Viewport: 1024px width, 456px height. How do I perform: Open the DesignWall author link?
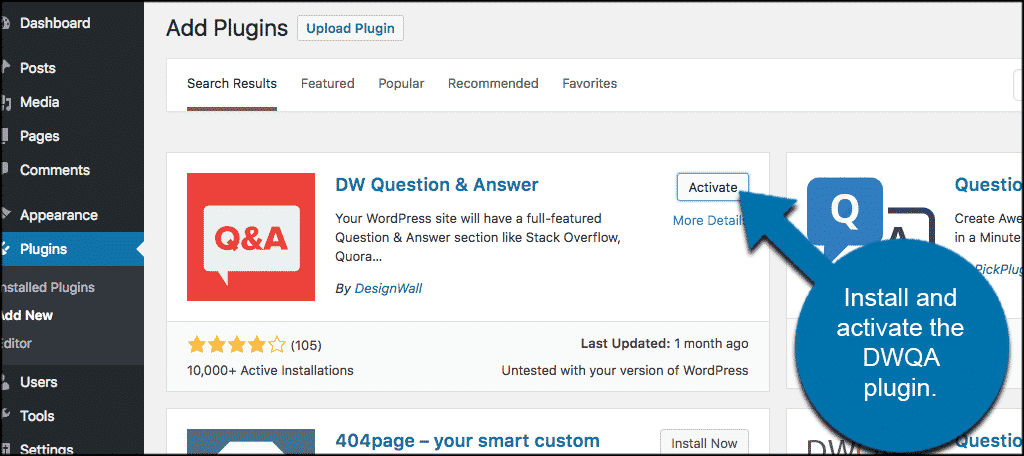[x=388, y=288]
